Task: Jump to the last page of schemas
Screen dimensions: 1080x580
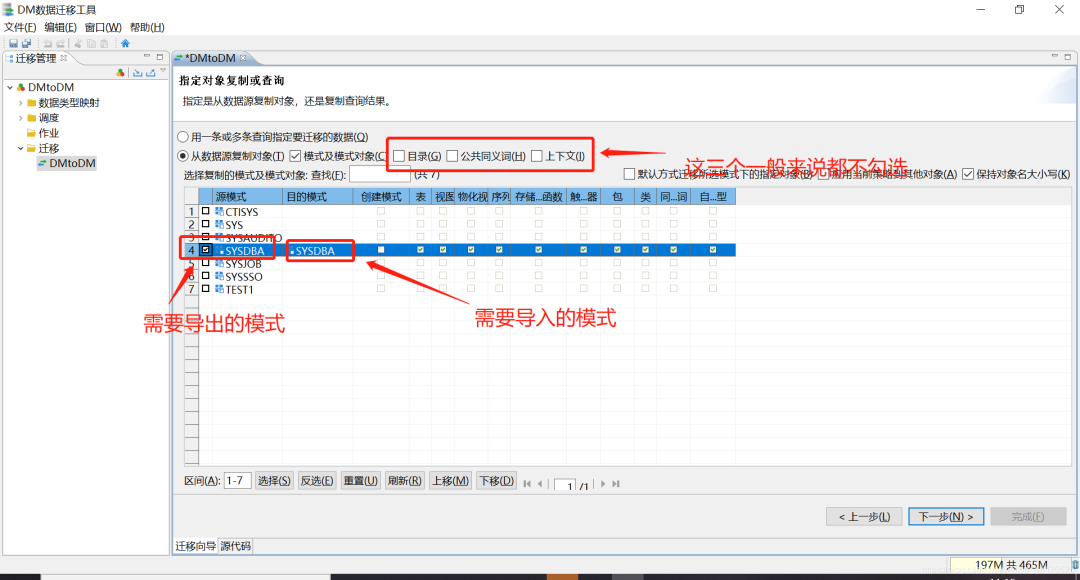Action: click(x=616, y=484)
